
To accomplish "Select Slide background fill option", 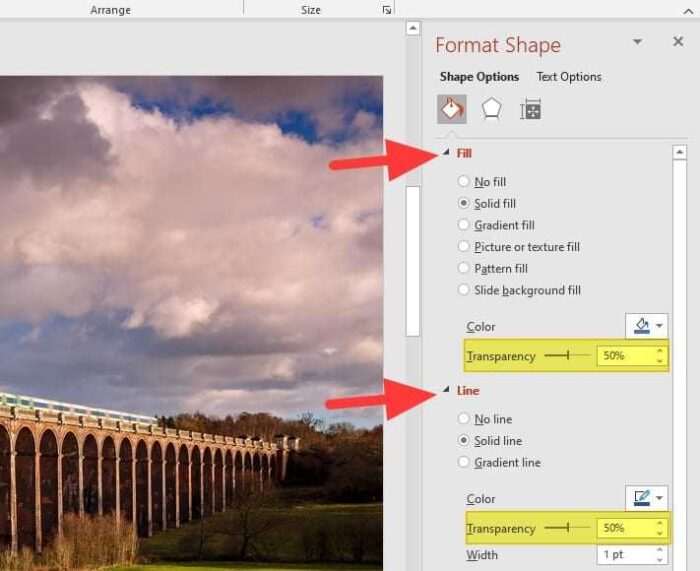I will pyautogui.click(x=520, y=290).
